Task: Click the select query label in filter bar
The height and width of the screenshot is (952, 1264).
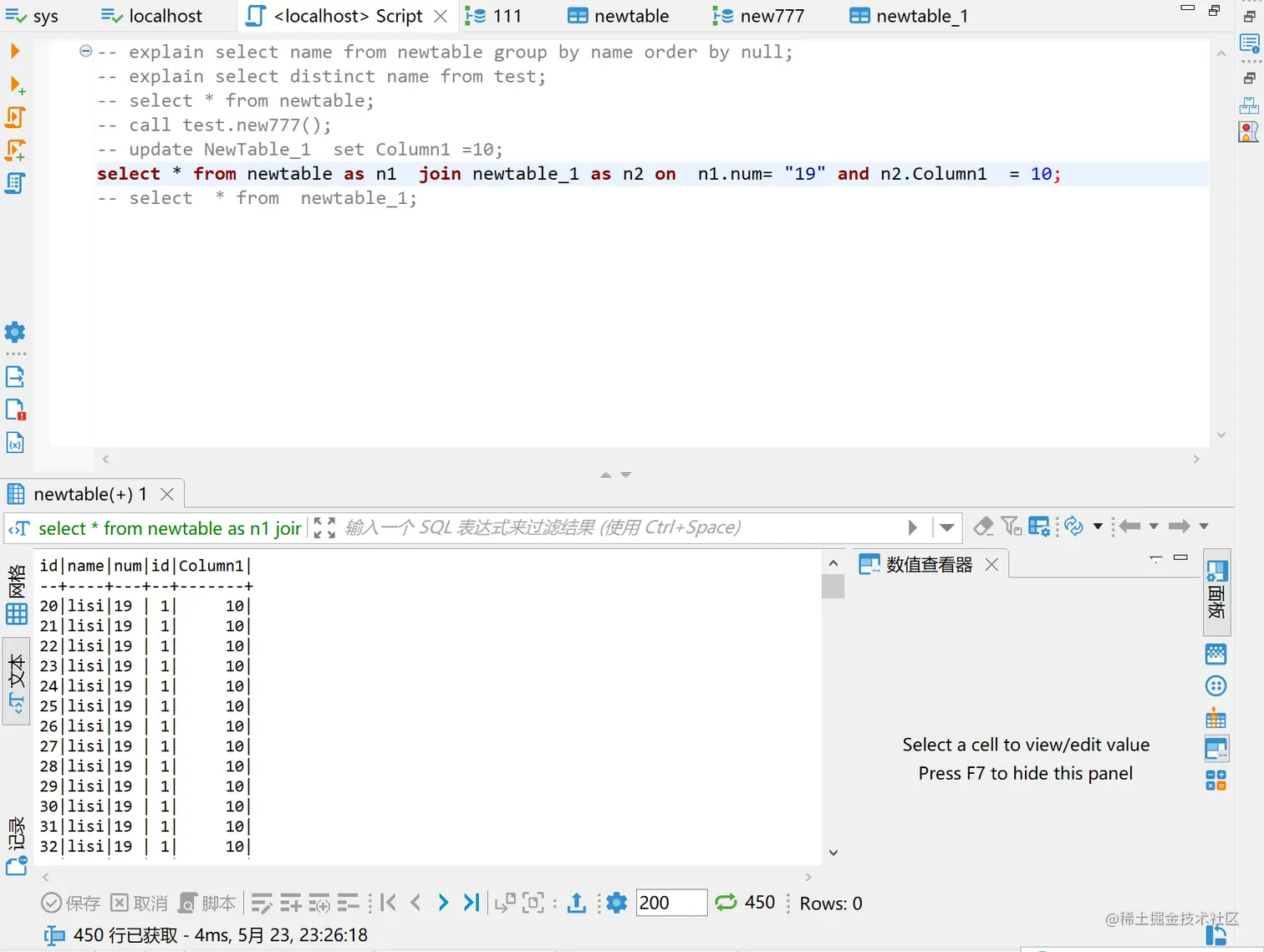Action: click(x=155, y=528)
